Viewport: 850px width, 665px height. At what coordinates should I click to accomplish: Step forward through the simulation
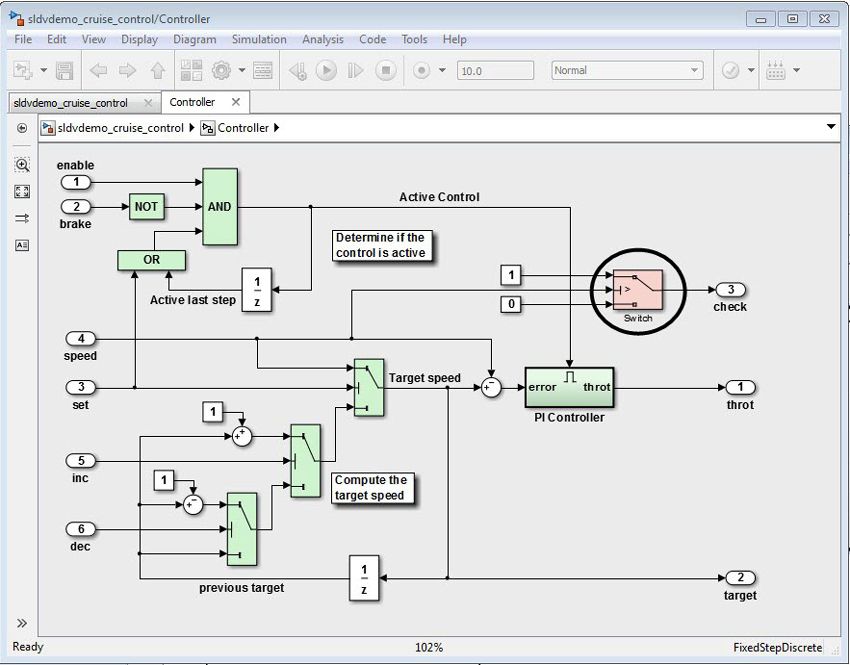click(353, 70)
